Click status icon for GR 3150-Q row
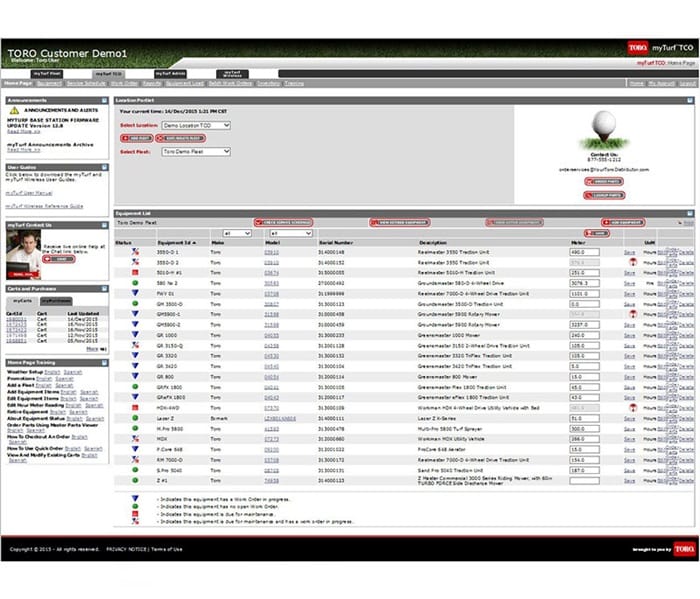The image size is (700, 599). click(x=135, y=345)
